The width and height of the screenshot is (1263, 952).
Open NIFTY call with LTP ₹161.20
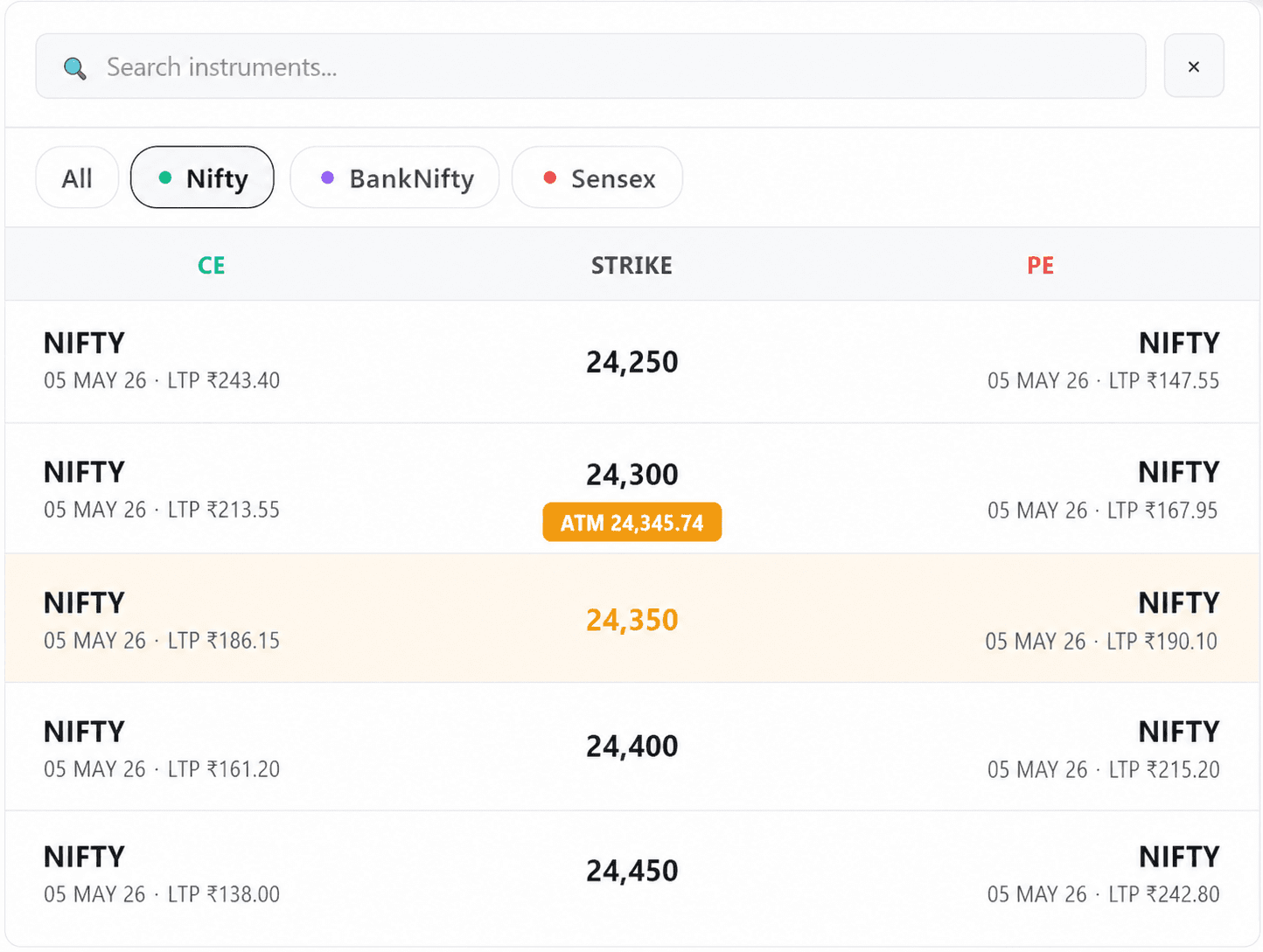pyautogui.click(x=162, y=749)
